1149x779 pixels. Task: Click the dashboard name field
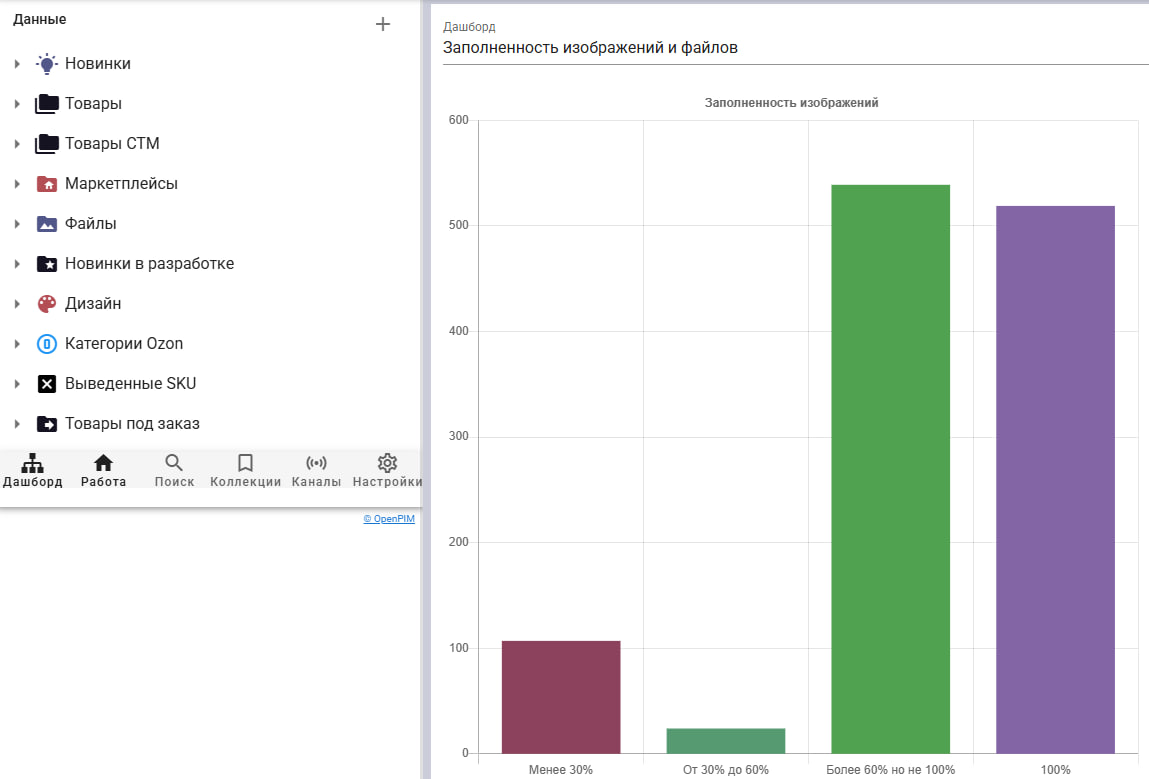[795, 48]
